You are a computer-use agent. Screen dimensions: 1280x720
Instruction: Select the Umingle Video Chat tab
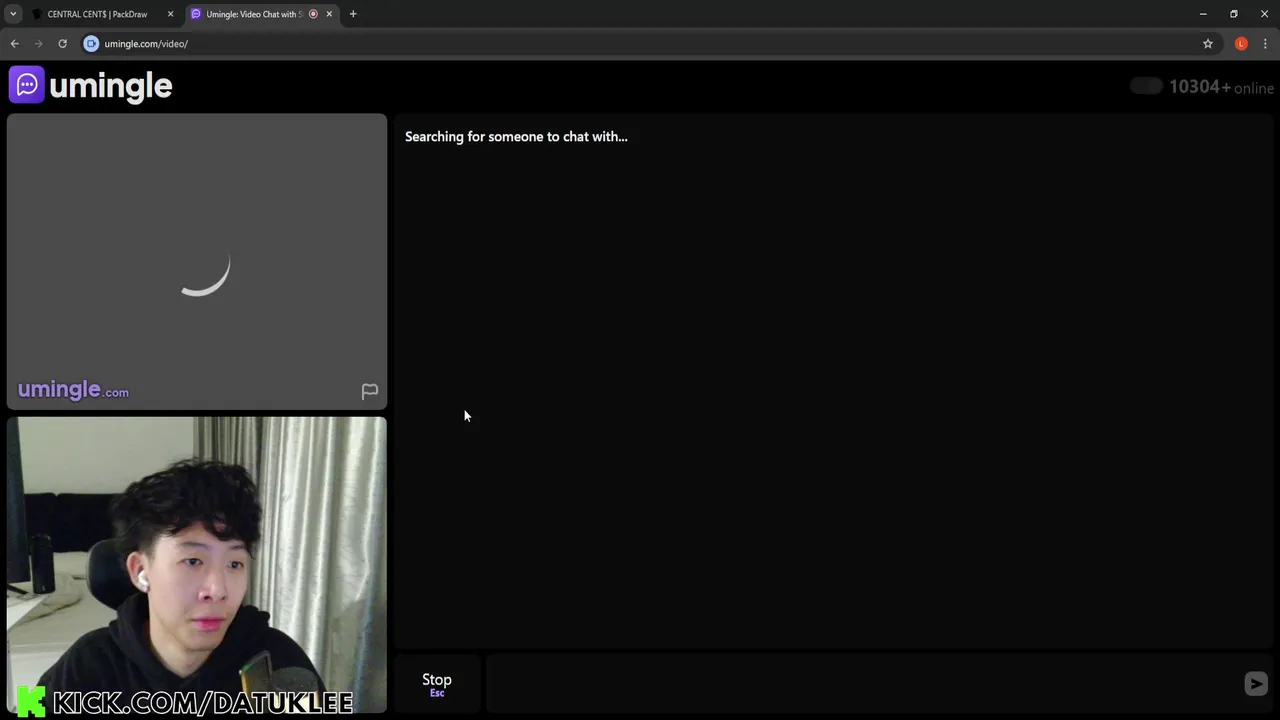[x=254, y=14]
